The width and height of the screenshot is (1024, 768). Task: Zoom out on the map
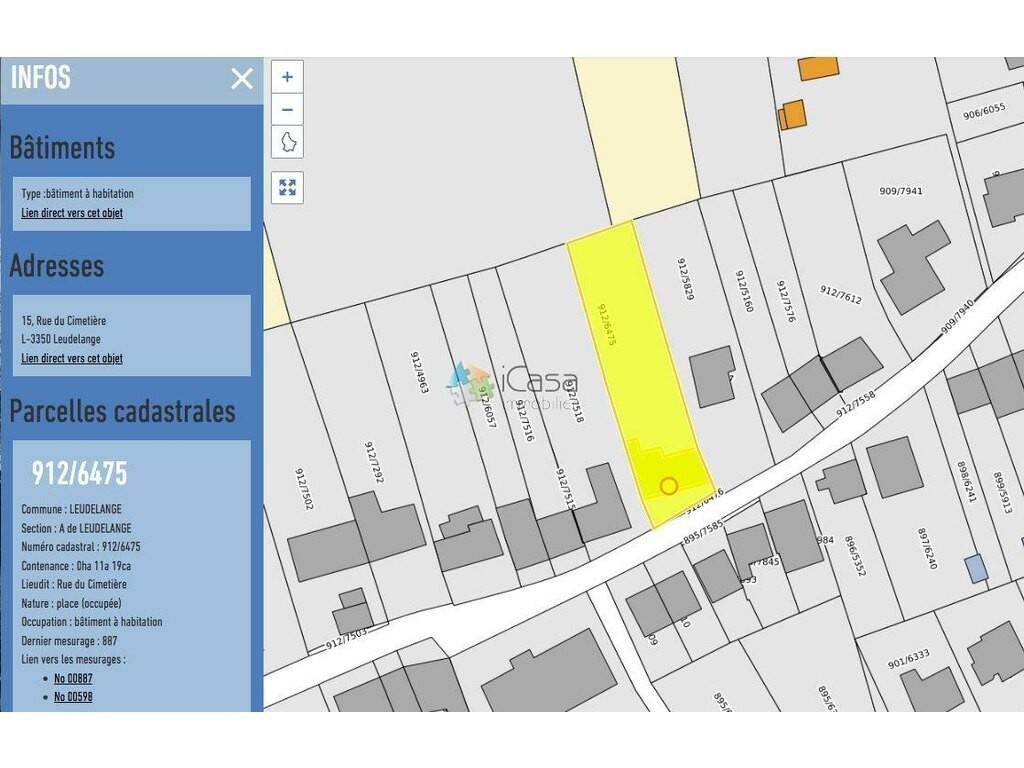tap(288, 109)
